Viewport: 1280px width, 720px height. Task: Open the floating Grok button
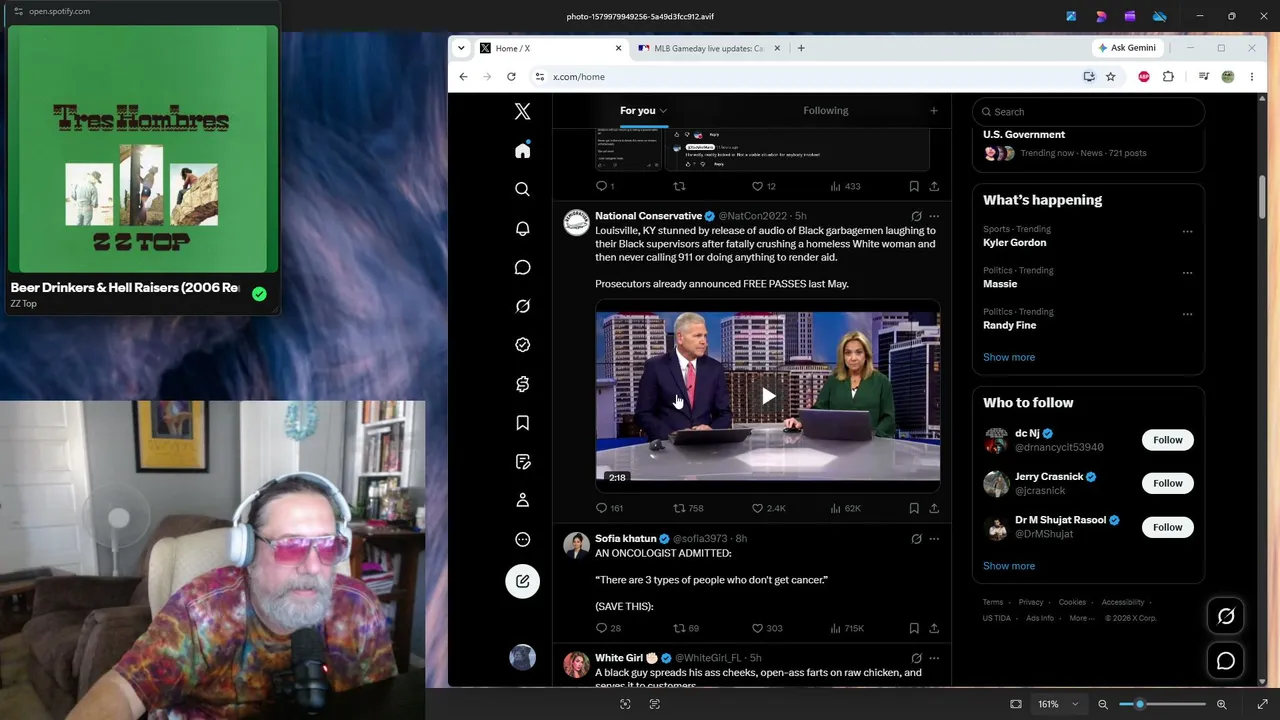point(1226,616)
